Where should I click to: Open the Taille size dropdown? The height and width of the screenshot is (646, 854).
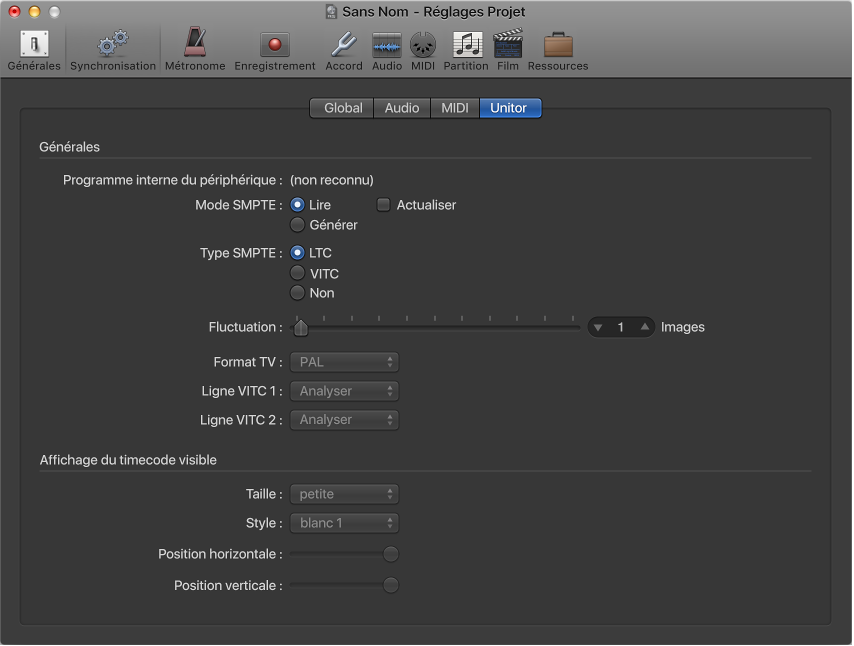coord(345,494)
